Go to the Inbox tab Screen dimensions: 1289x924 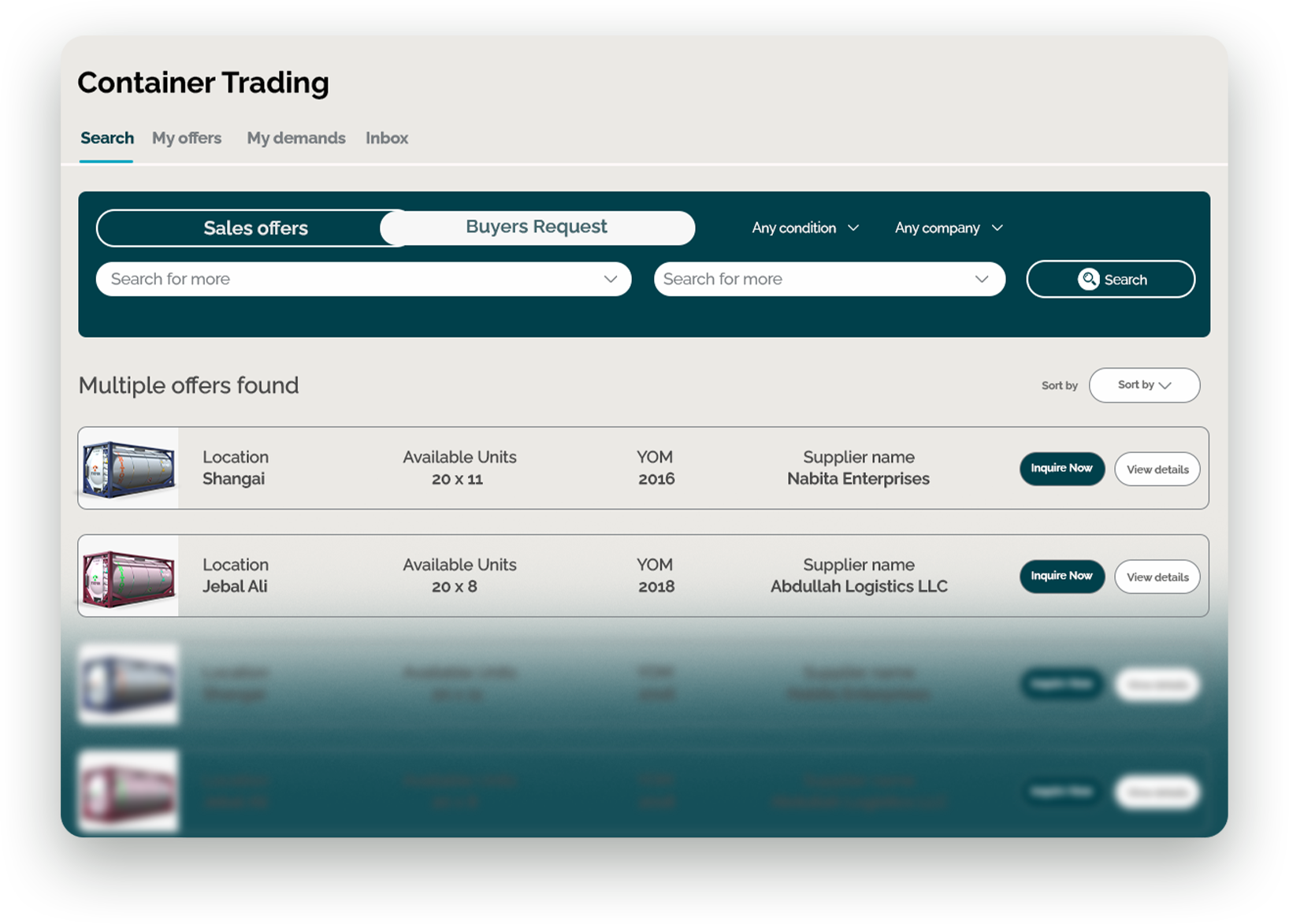click(387, 138)
